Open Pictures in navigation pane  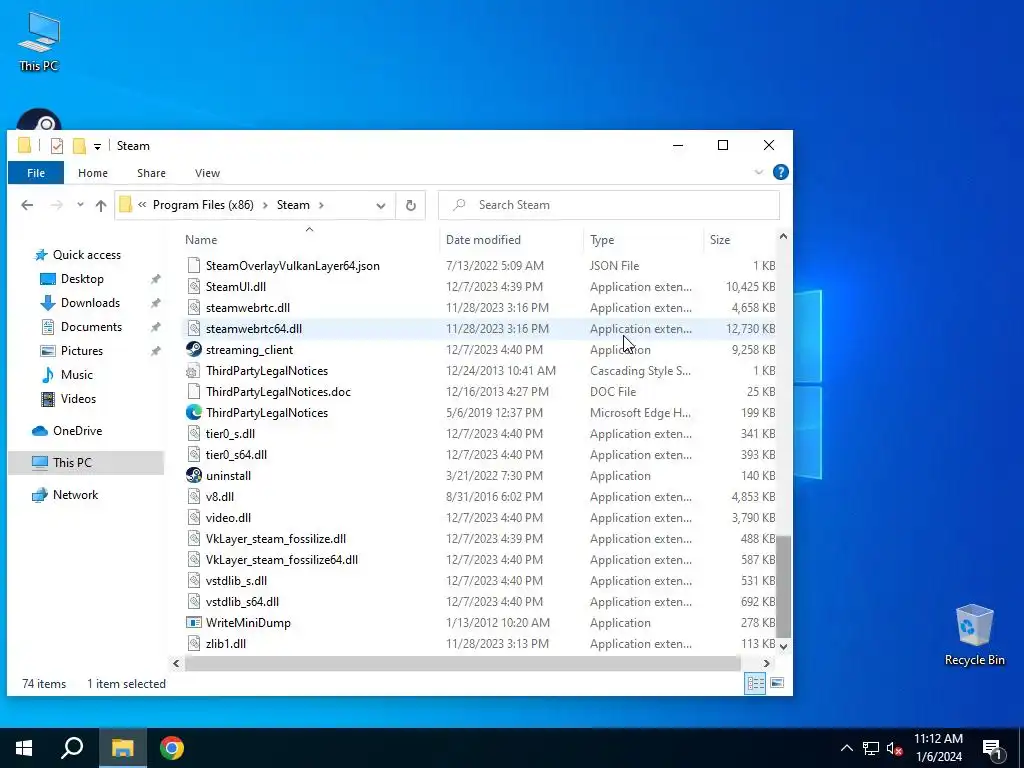[x=82, y=351]
